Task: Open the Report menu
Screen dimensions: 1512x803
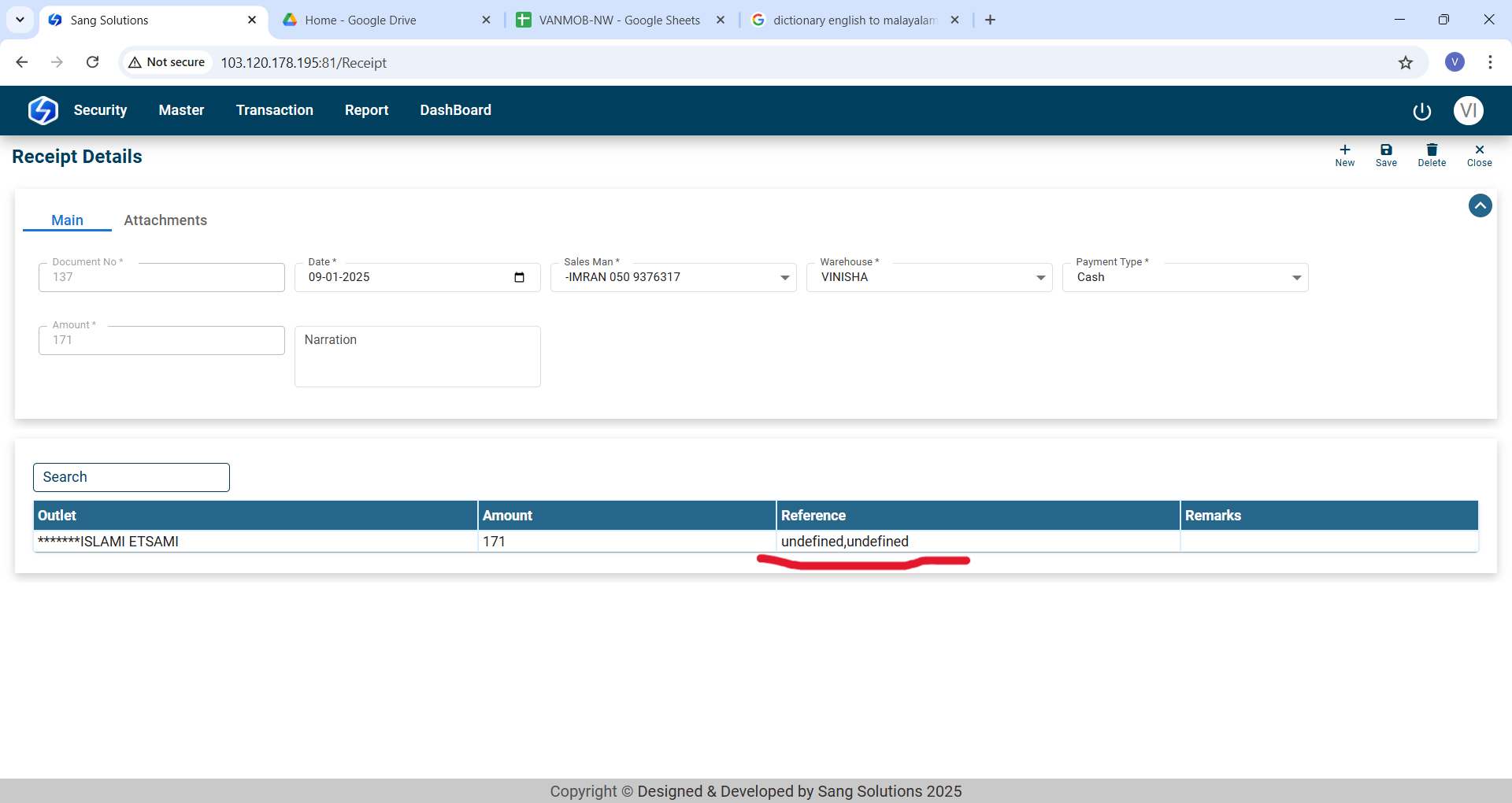Action: (366, 110)
